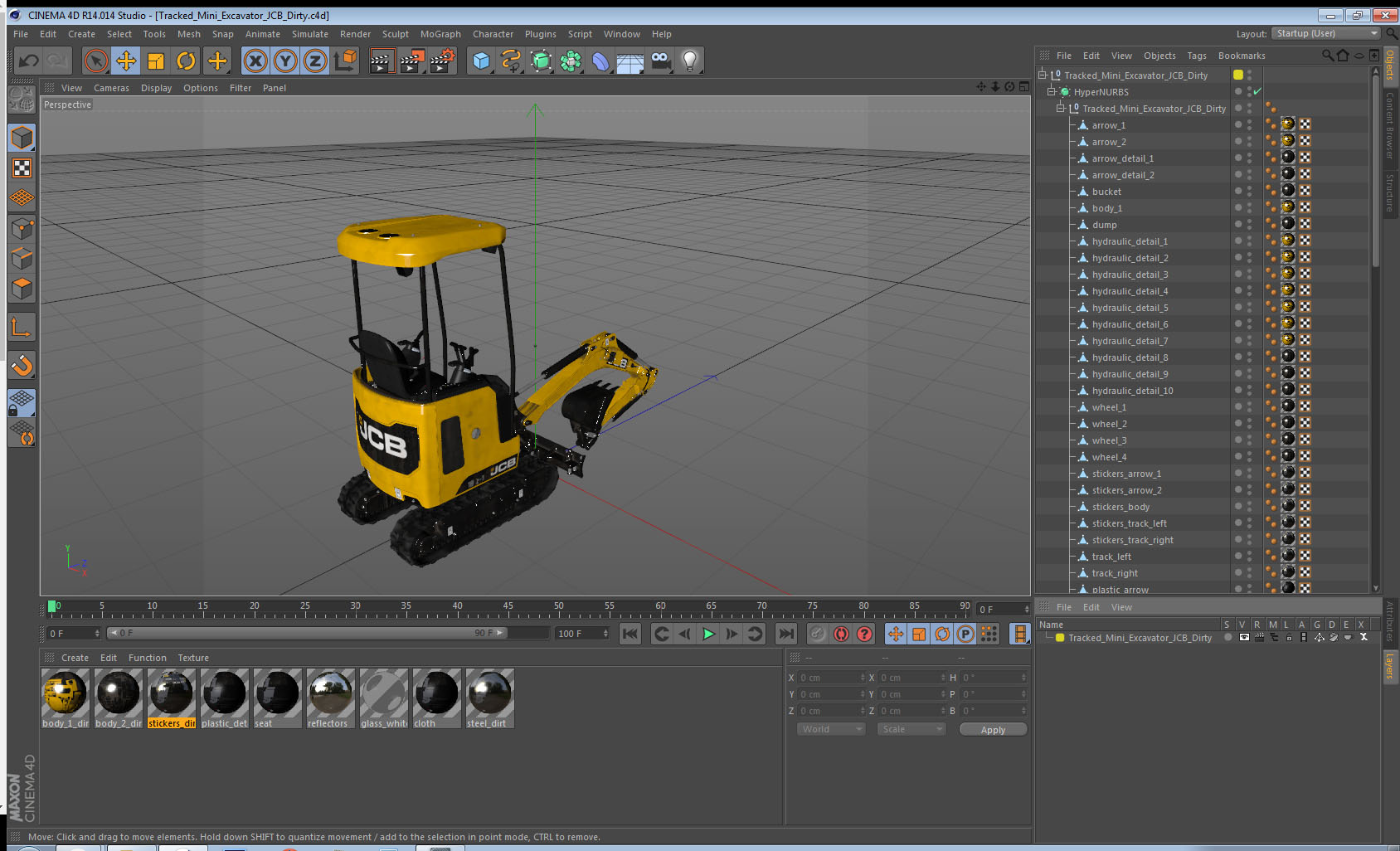Screen dimensions: 1400x851
Task: Collapse top Tracked_Mini_Excavator_JCB_Dirty root node
Action: [x=1042, y=75]
